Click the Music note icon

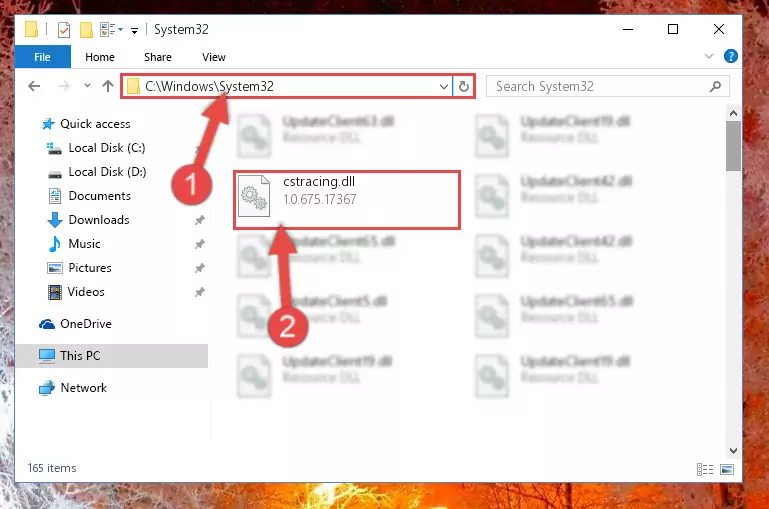(54, 244)
